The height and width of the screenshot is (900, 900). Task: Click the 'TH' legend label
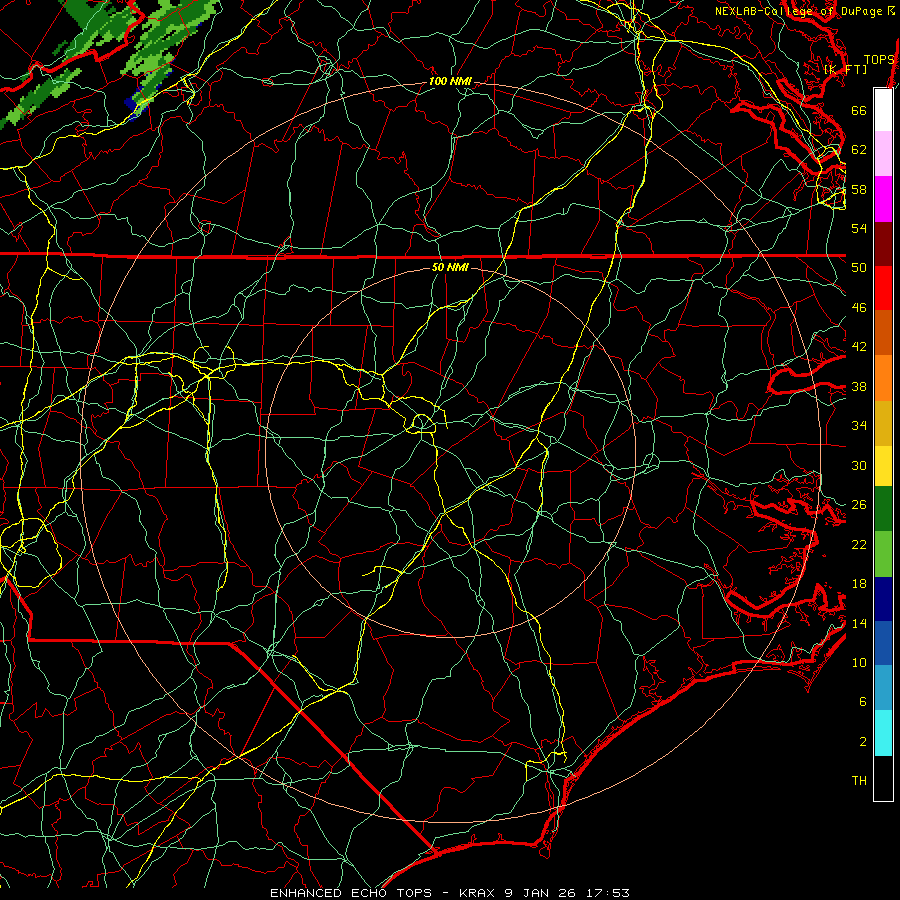point(859,781)
